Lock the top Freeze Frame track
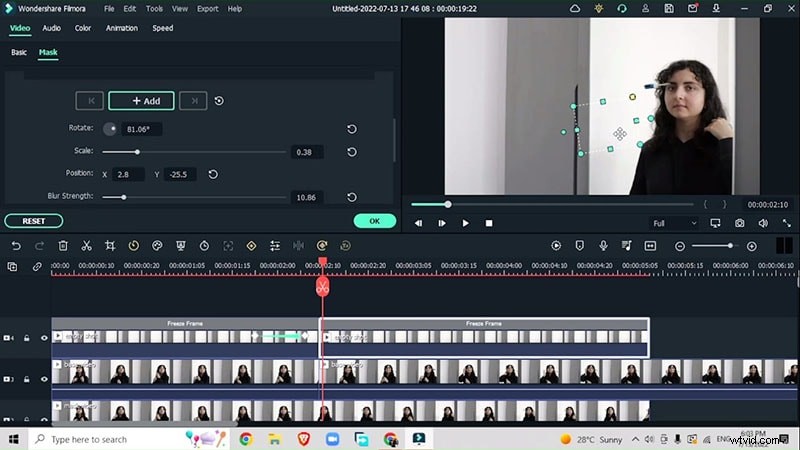Image resolution: width=800 pixels, height=450 pixels. tap(27, 338)
